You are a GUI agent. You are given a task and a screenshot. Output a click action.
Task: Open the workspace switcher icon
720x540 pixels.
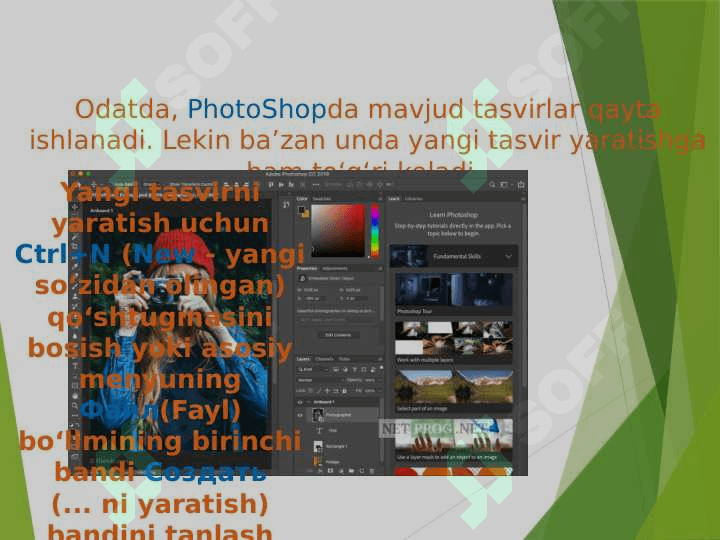[505, 185]
